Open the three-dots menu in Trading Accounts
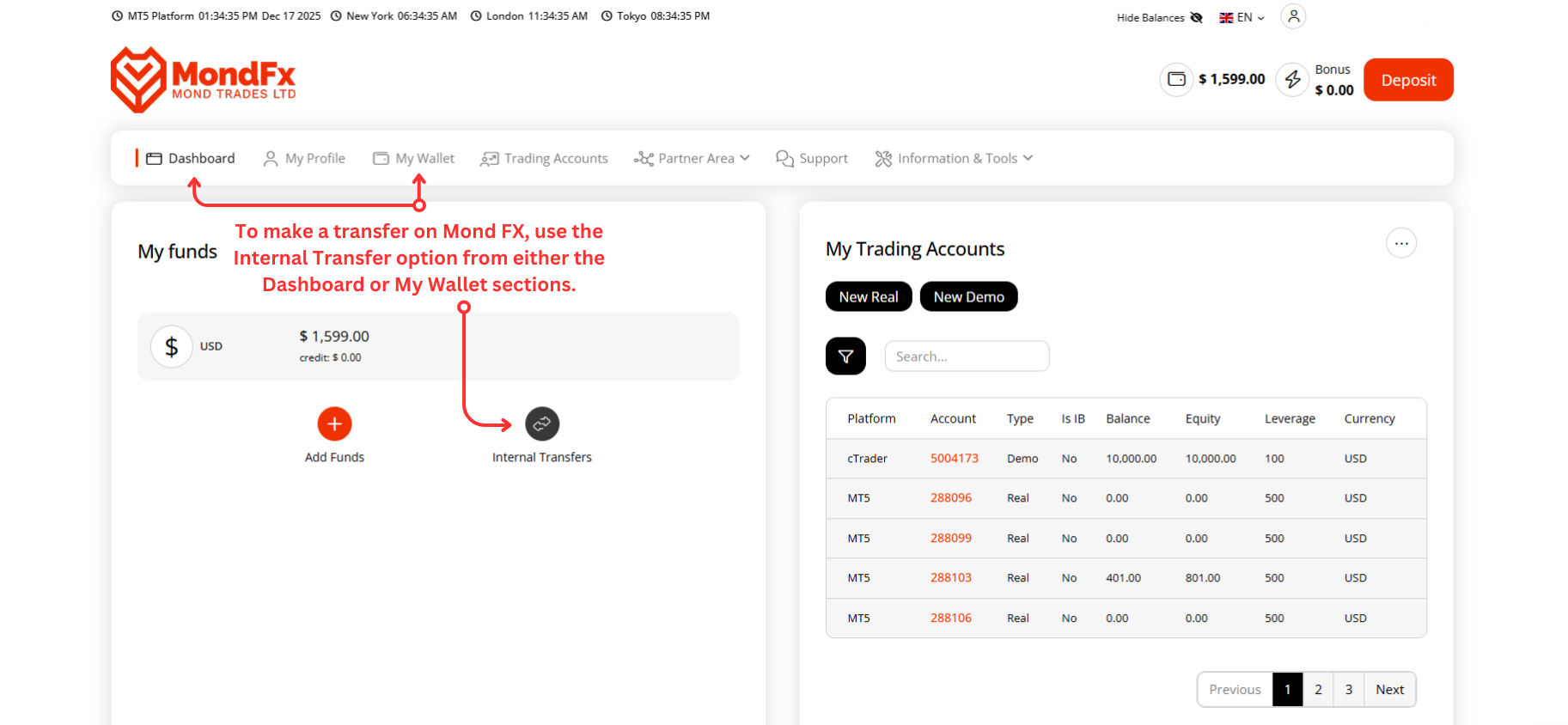 (1400, 243)
